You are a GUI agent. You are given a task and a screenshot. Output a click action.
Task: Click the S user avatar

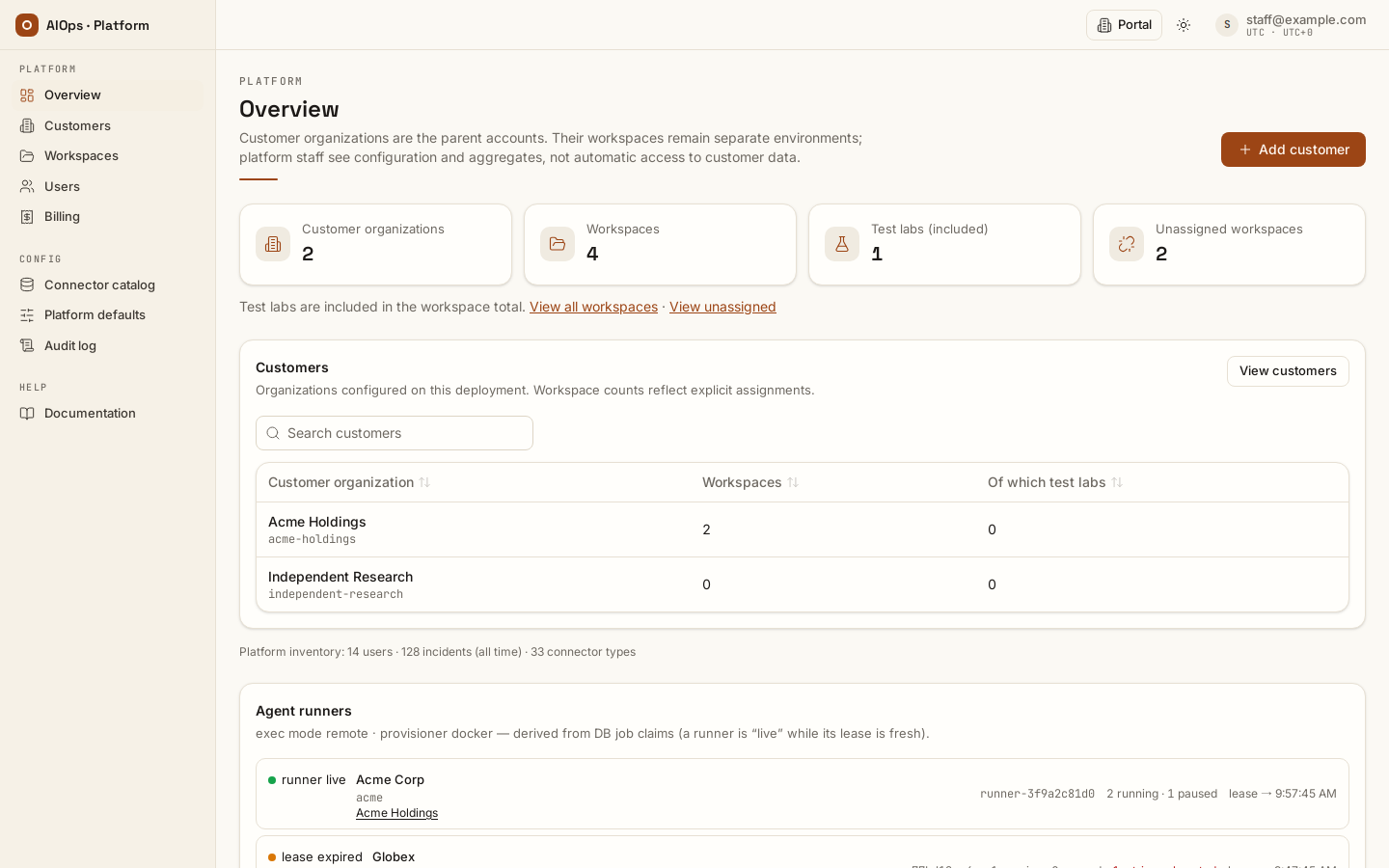tap(1227, 25)
